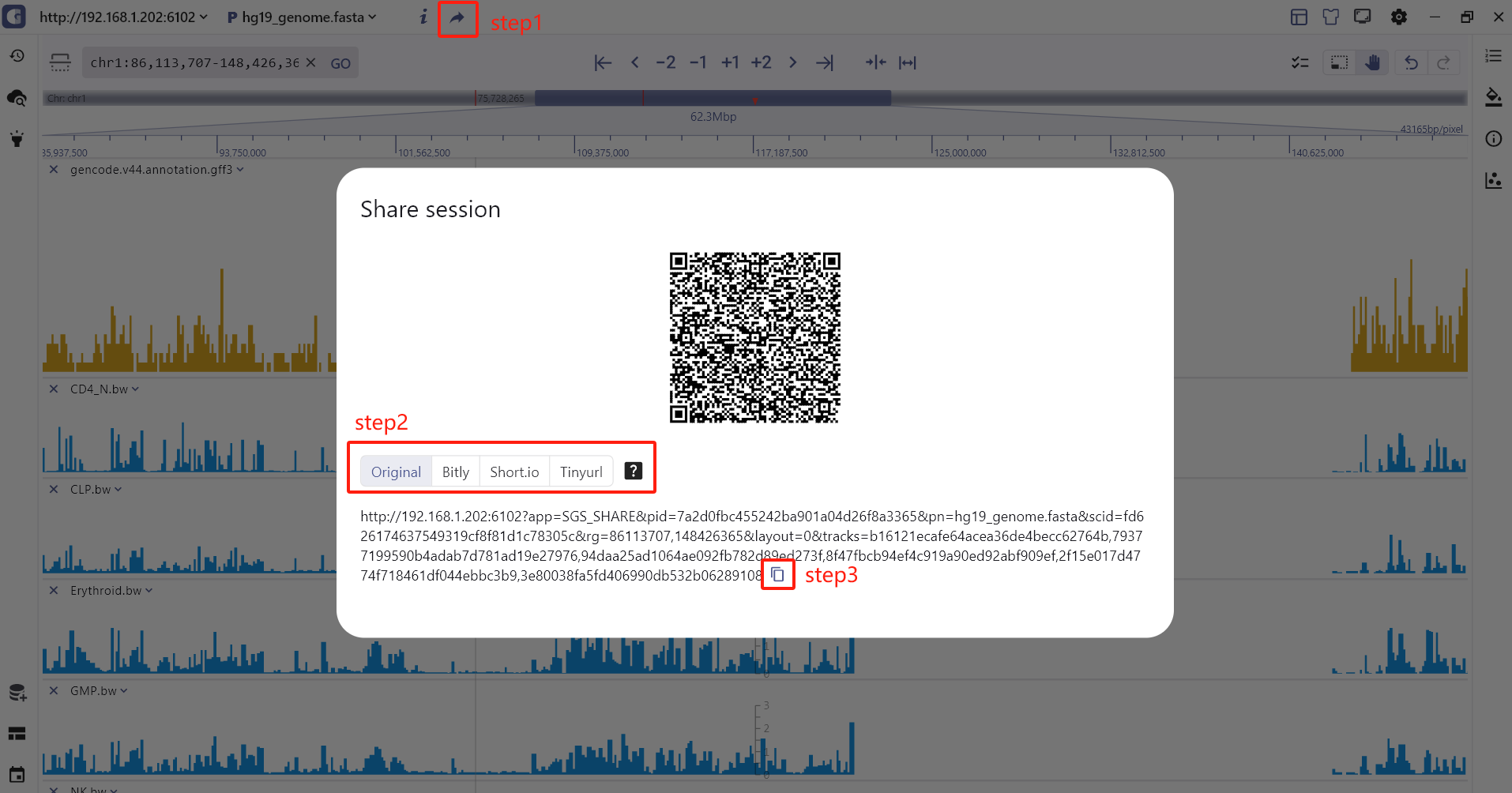Open the history icon in left sidebar
The height and width of the screenshot is (793, 1512).
(17, 56)
